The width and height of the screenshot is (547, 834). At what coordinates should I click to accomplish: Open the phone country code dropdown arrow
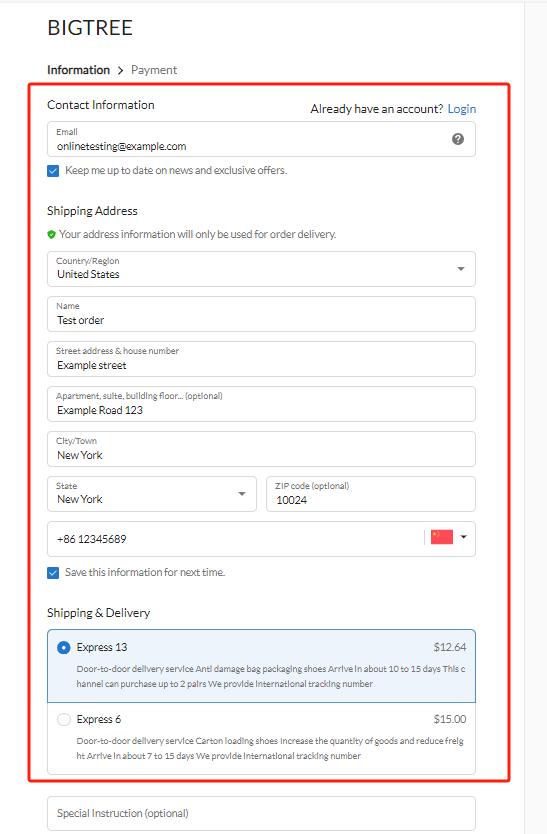click(463, 537)
